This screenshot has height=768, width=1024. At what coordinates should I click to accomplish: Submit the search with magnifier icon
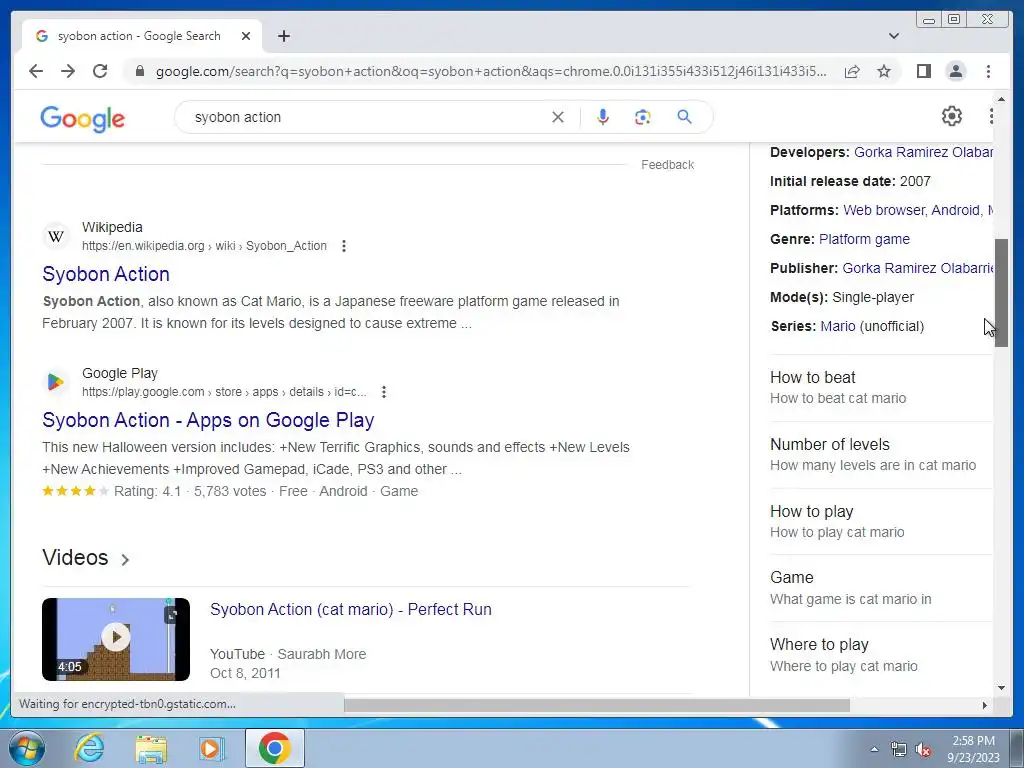point(684,117)
